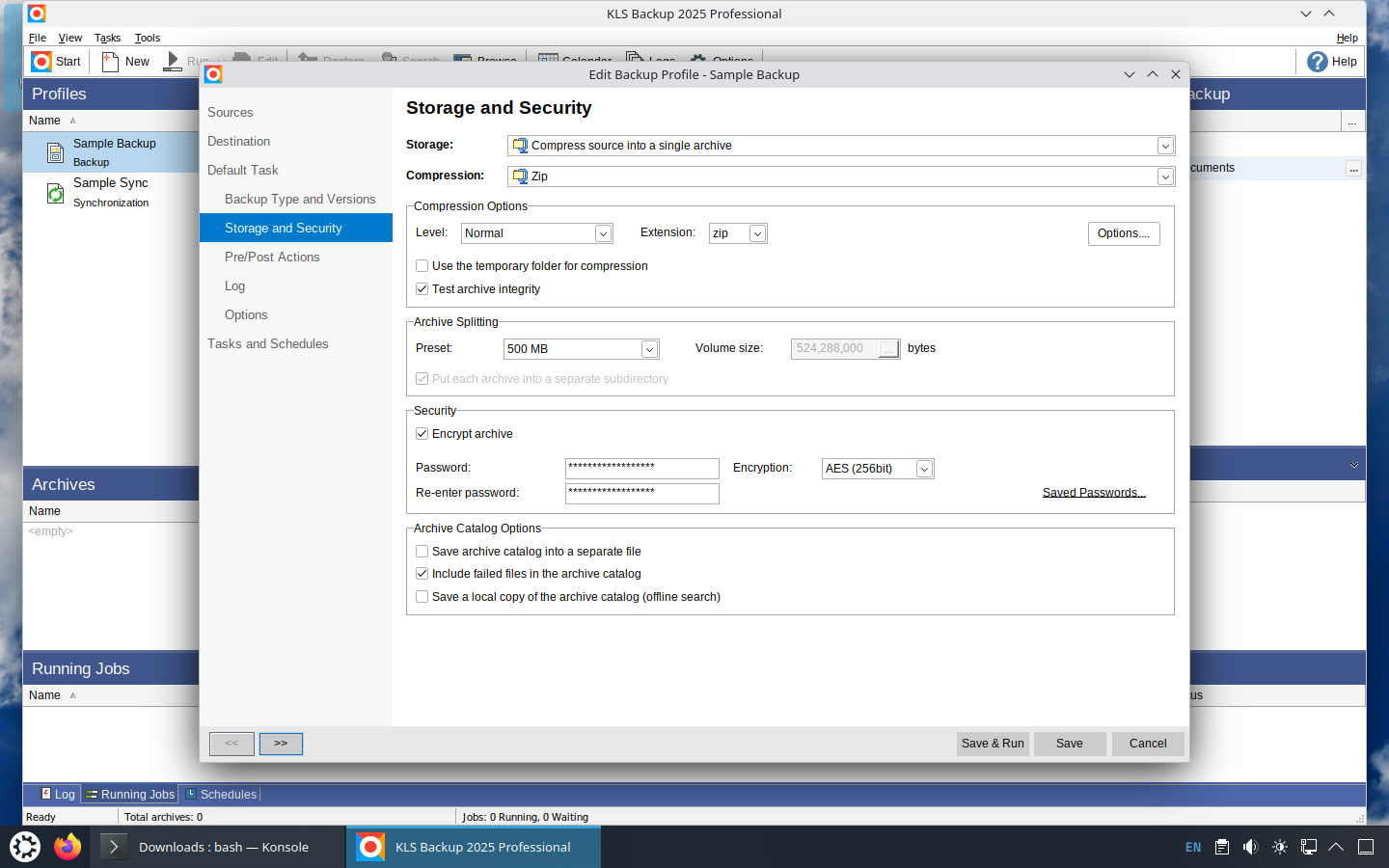This screenshot has width=1389, height=868.
Task: Open the brightness tray icon
Action: [x=1280, y=847]
